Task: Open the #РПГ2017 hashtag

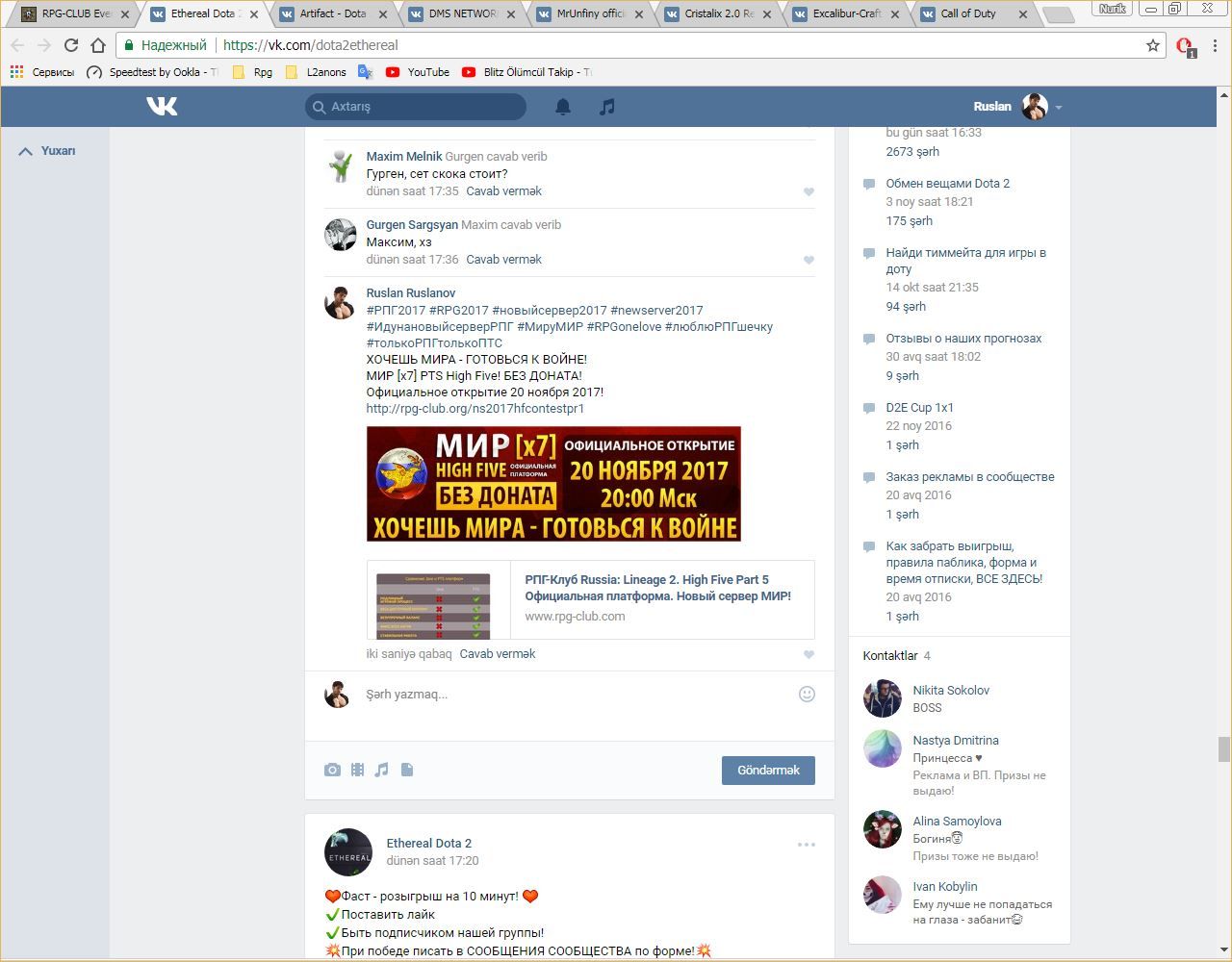Action: coord(396,311)
